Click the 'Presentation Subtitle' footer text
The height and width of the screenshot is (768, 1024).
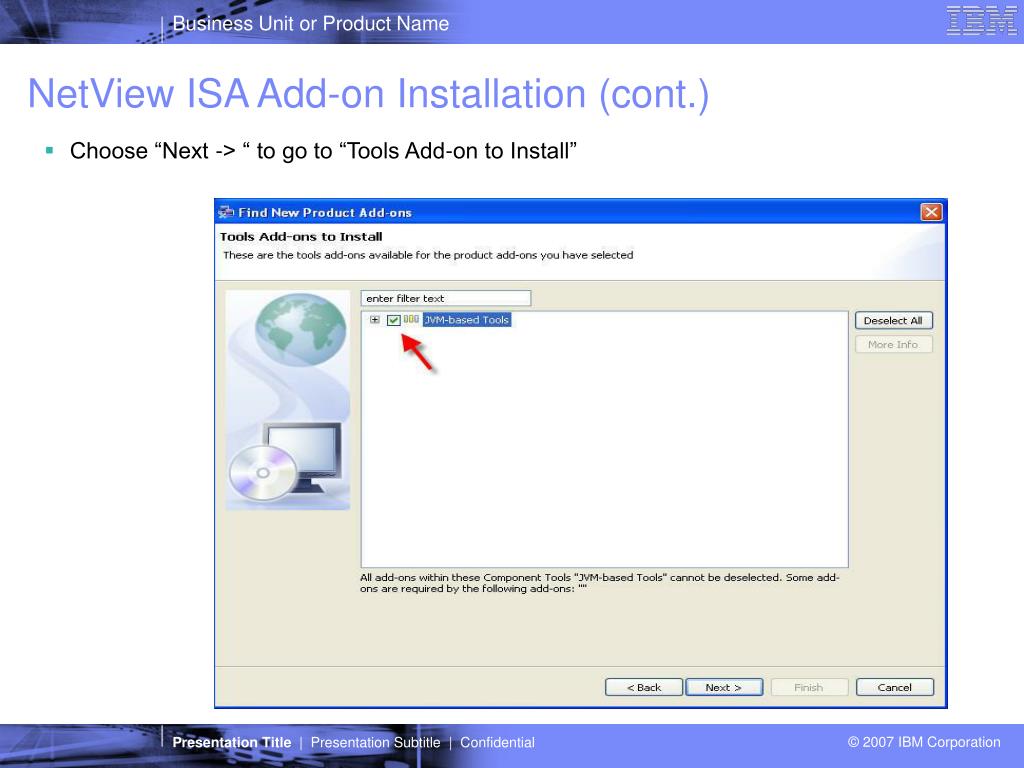[x=376, y=743]
